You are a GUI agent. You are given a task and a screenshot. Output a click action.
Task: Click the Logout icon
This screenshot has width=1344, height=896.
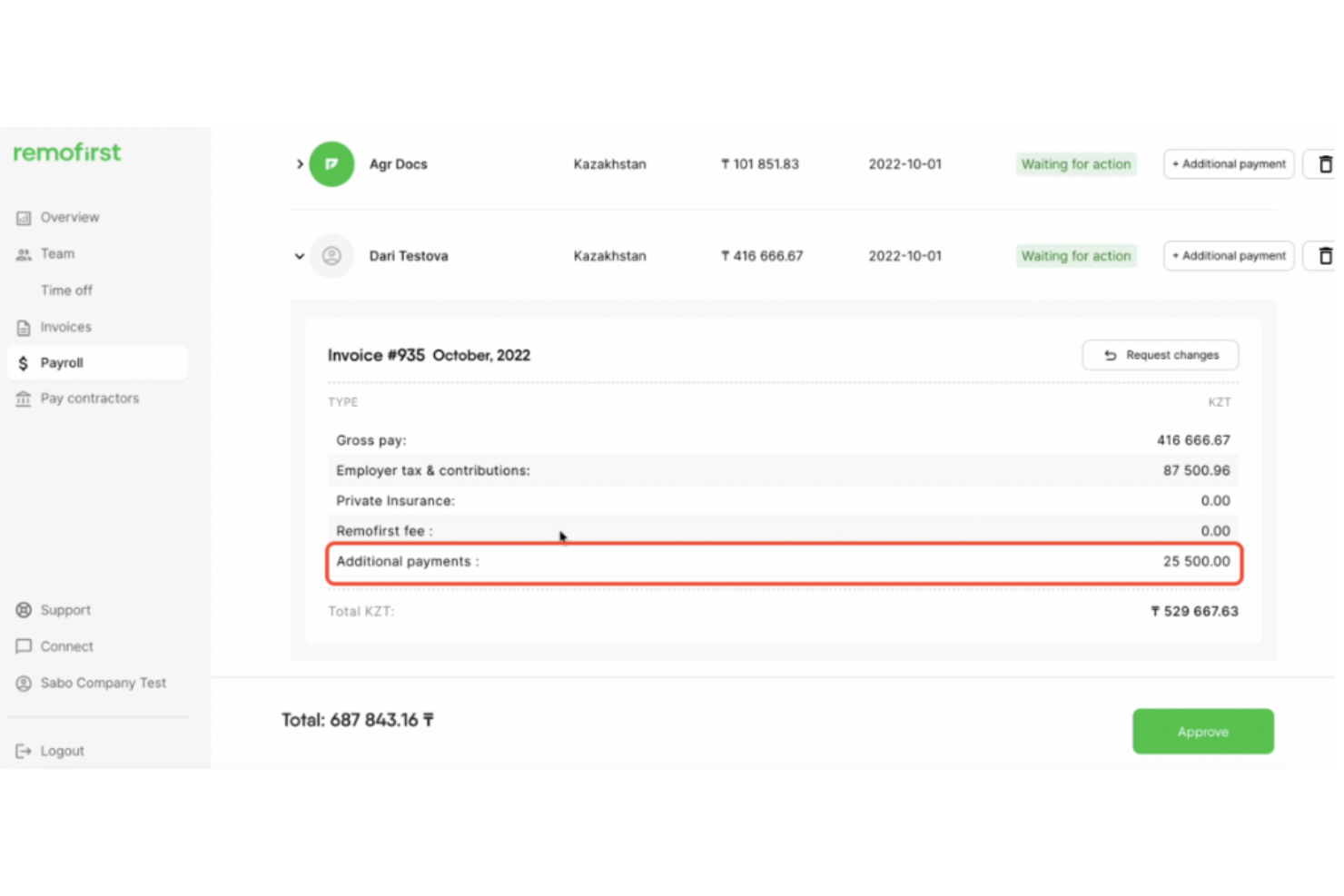click(23, 750)
